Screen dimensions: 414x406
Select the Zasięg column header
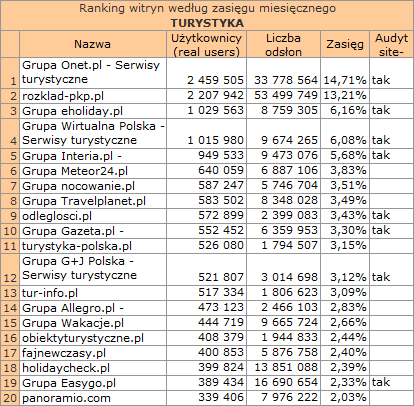click(x=345, y=44)
